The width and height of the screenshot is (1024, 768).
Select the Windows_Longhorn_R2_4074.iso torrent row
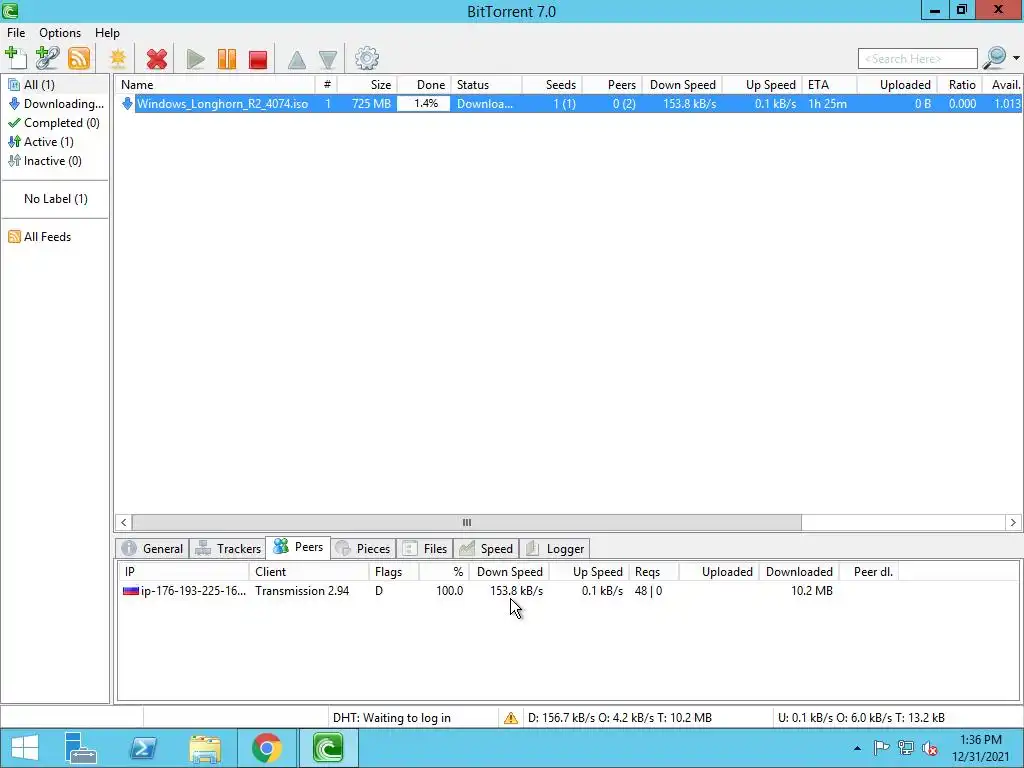click(x=569, y=104)
